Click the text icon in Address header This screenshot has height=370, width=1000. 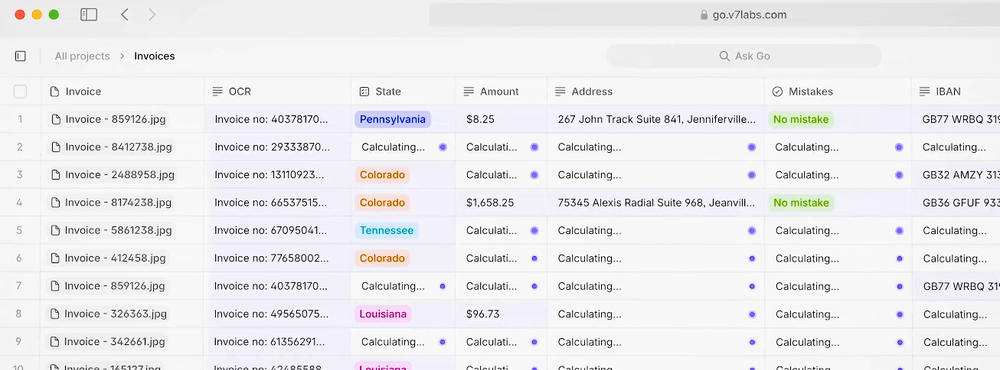[560, 92]
